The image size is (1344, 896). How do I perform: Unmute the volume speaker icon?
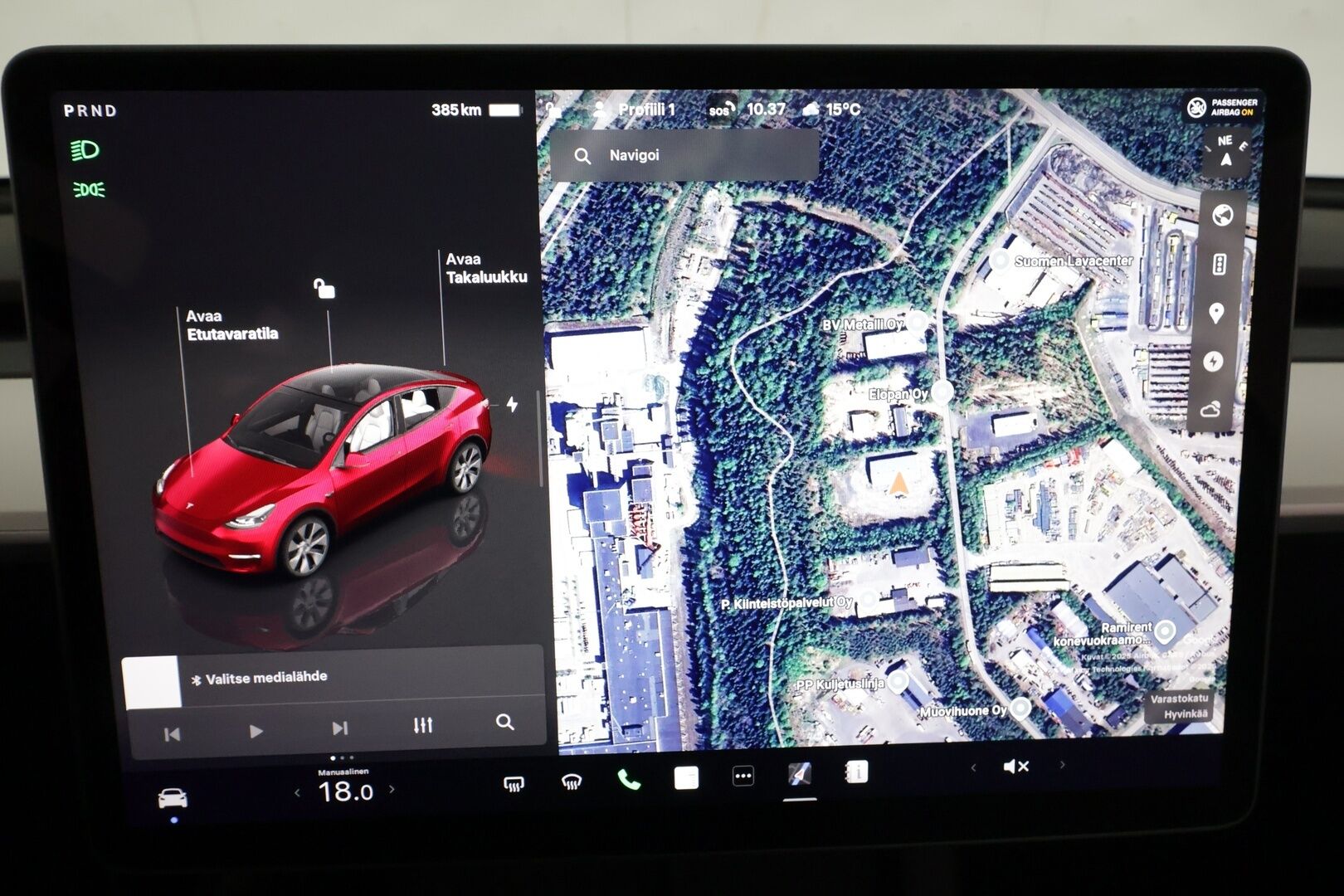pos(1015,767)
